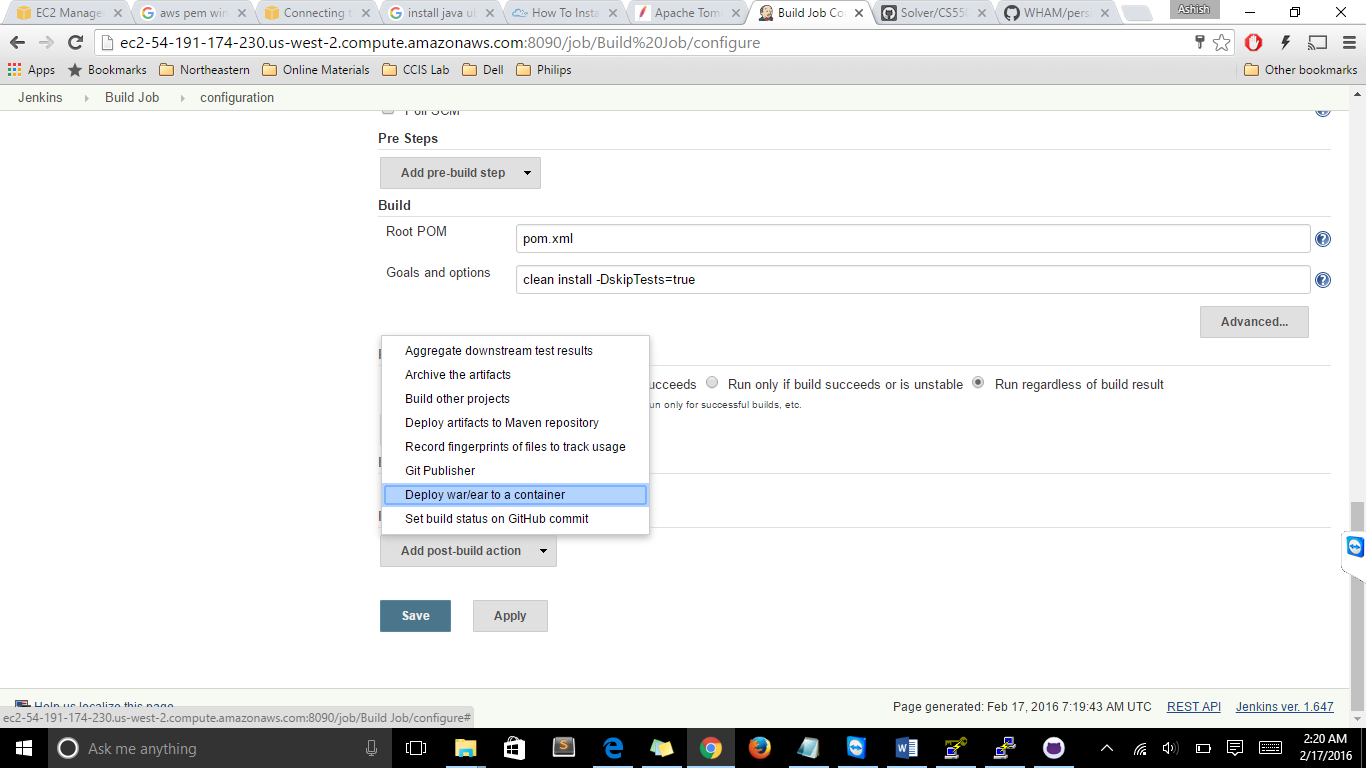Image resolution: width=1366 pixels, height=768 pixels.
Task: Click help icon for Goals and options
Action: [1322, 281]
